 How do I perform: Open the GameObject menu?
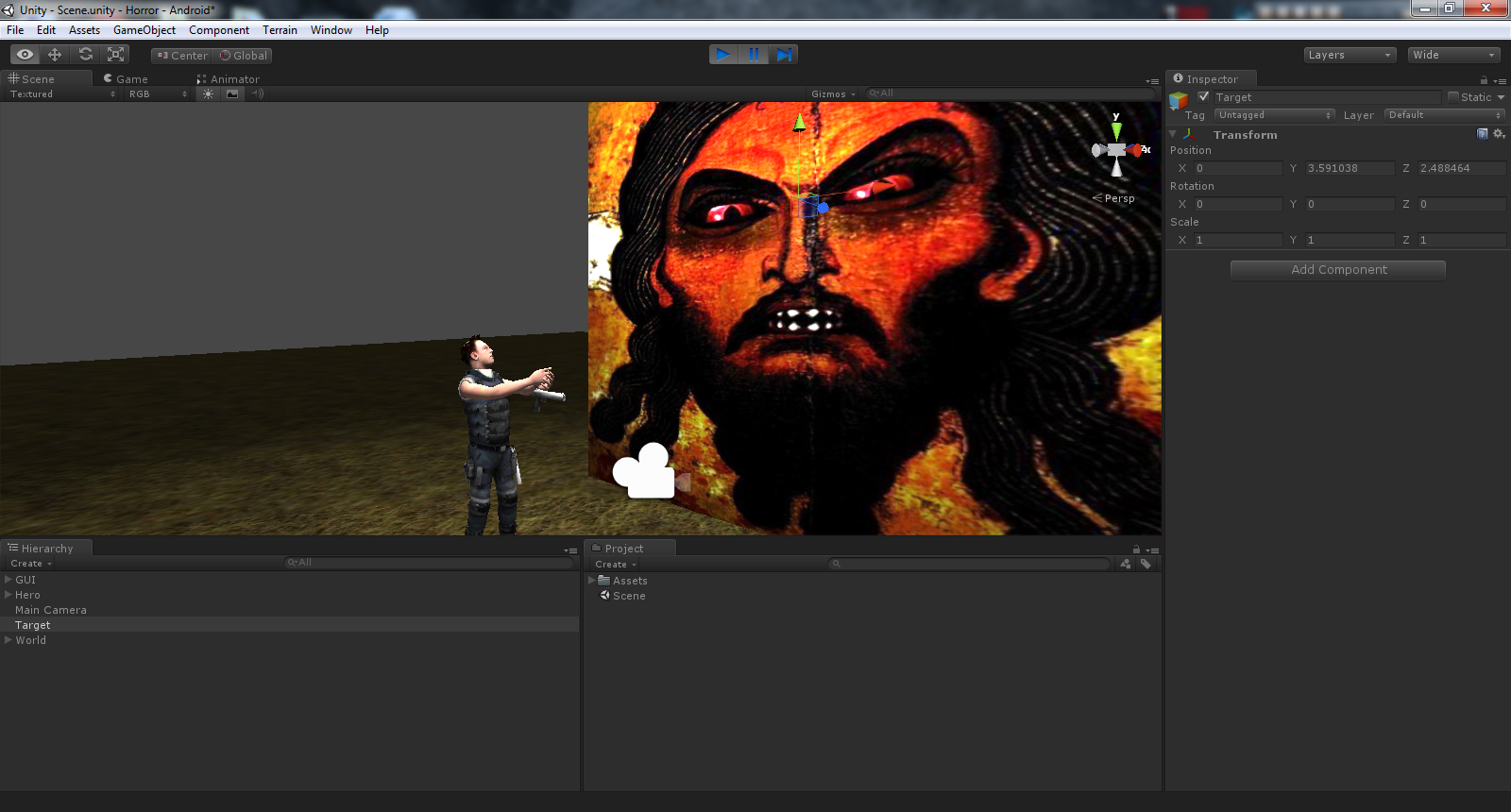tap(144, 30)
